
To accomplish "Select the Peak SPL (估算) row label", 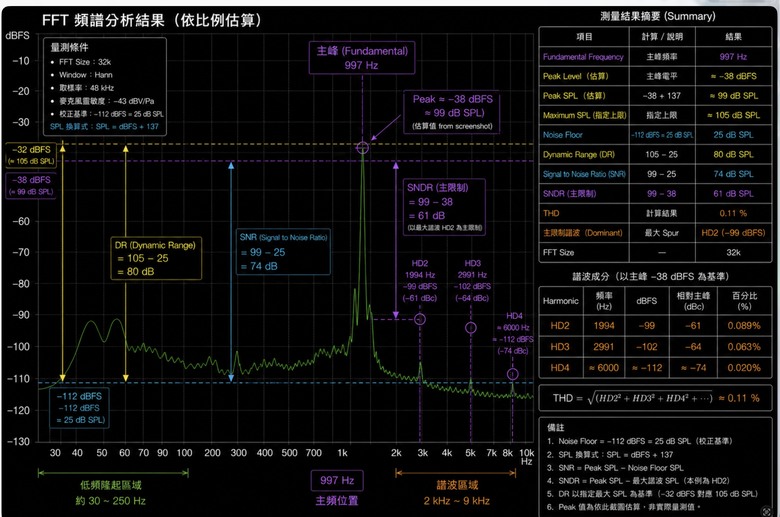I will [x=574, y=96].
